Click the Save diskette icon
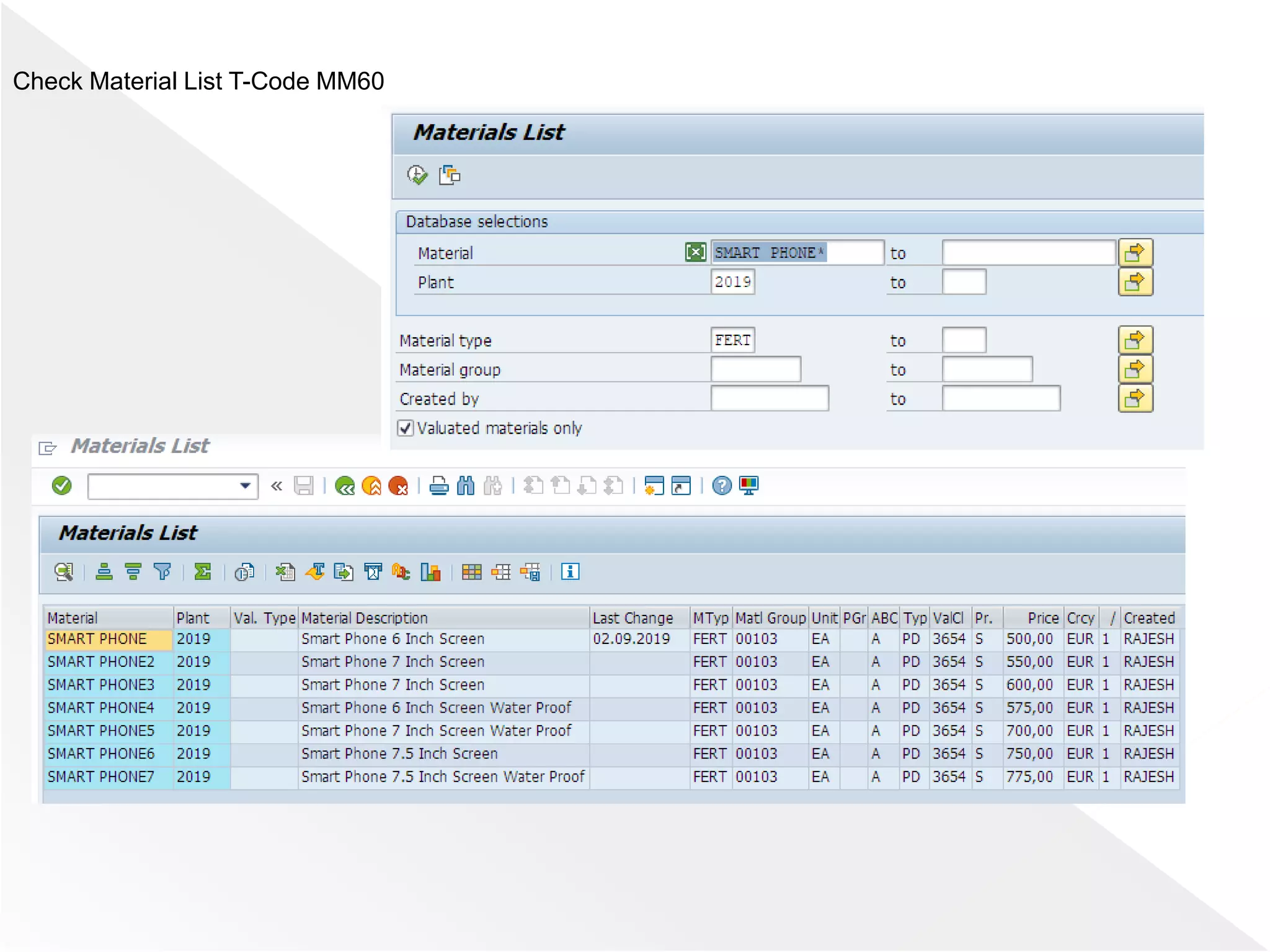1270x952 pixels. 304,486
